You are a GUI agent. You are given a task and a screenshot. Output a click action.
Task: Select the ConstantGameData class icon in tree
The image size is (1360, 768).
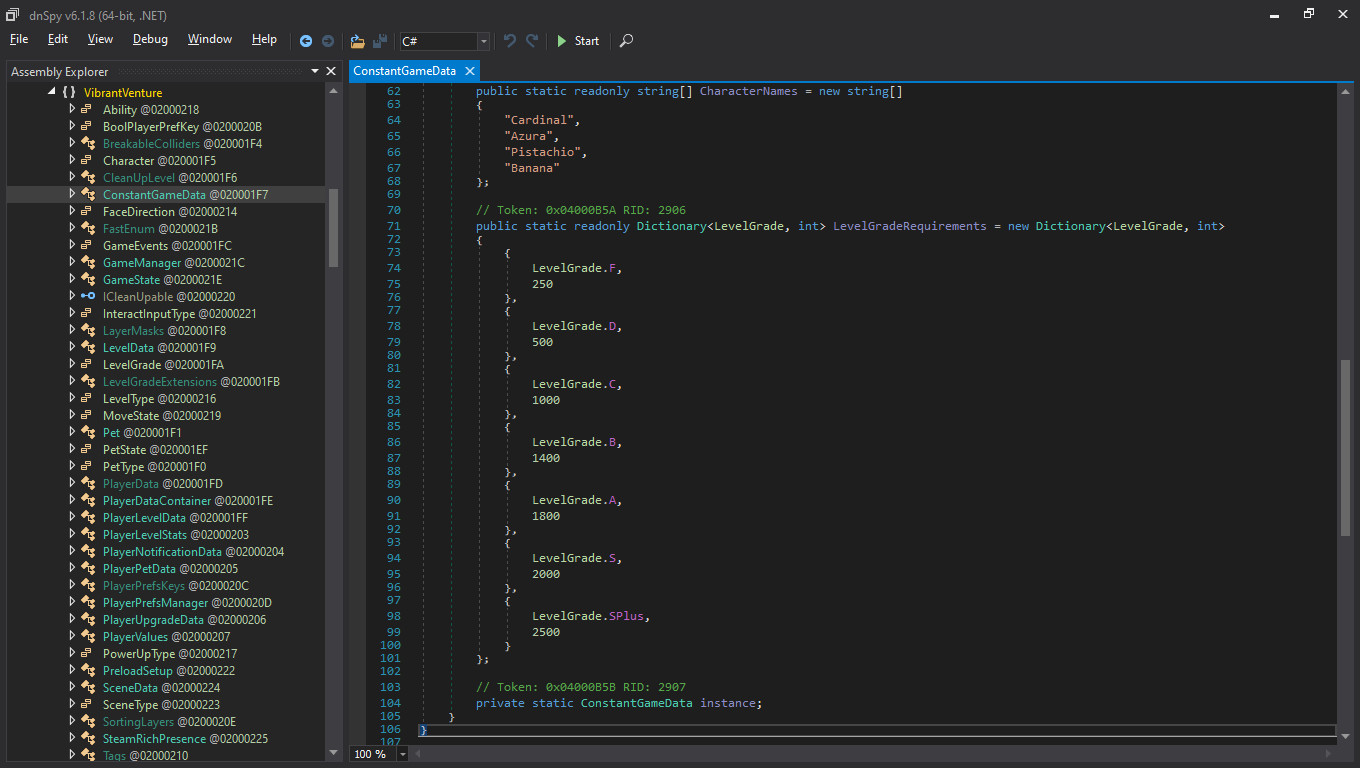pyautogui.click(x=88, y=194)
